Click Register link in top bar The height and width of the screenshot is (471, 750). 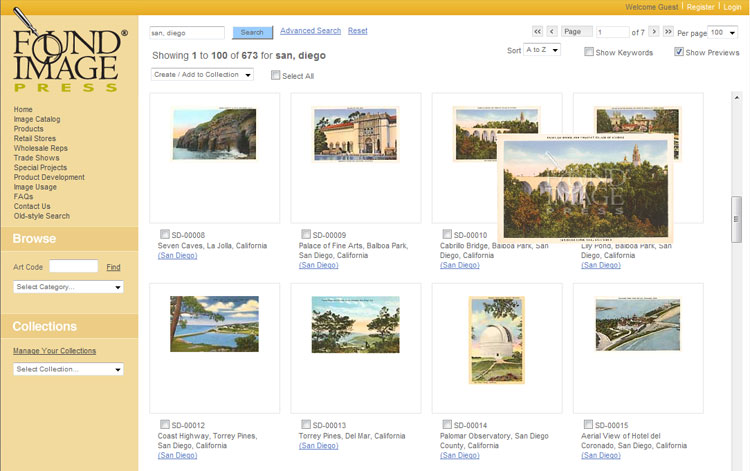coord(701,7)
